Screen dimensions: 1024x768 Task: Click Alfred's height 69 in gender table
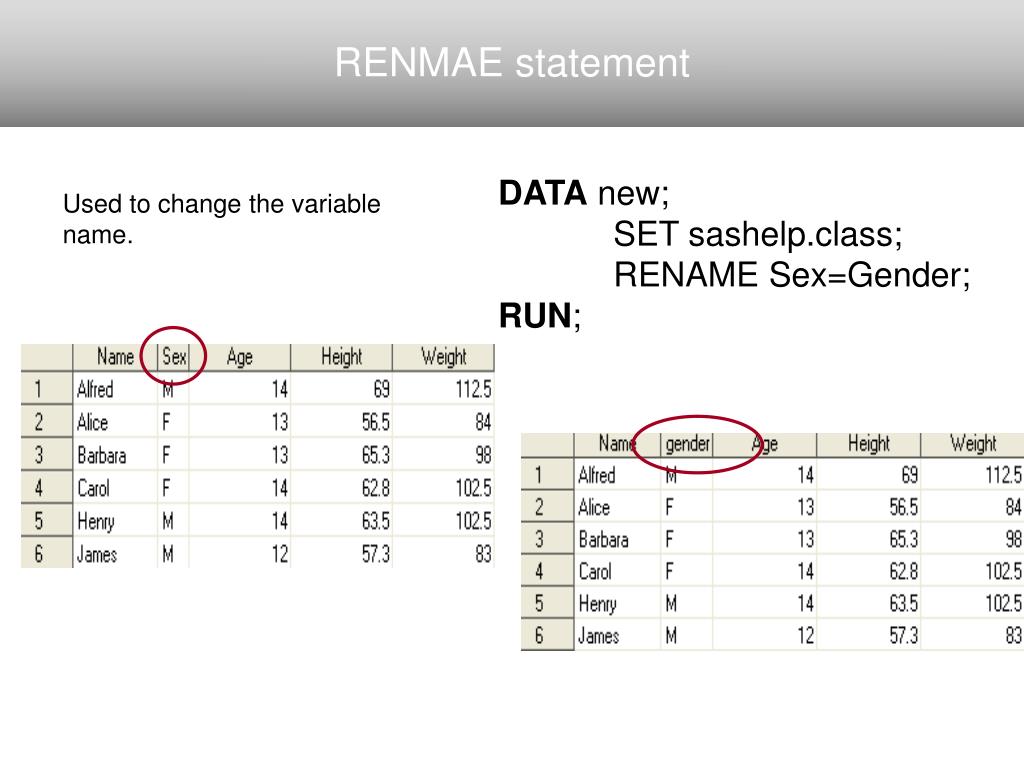[x=910, y=475]
